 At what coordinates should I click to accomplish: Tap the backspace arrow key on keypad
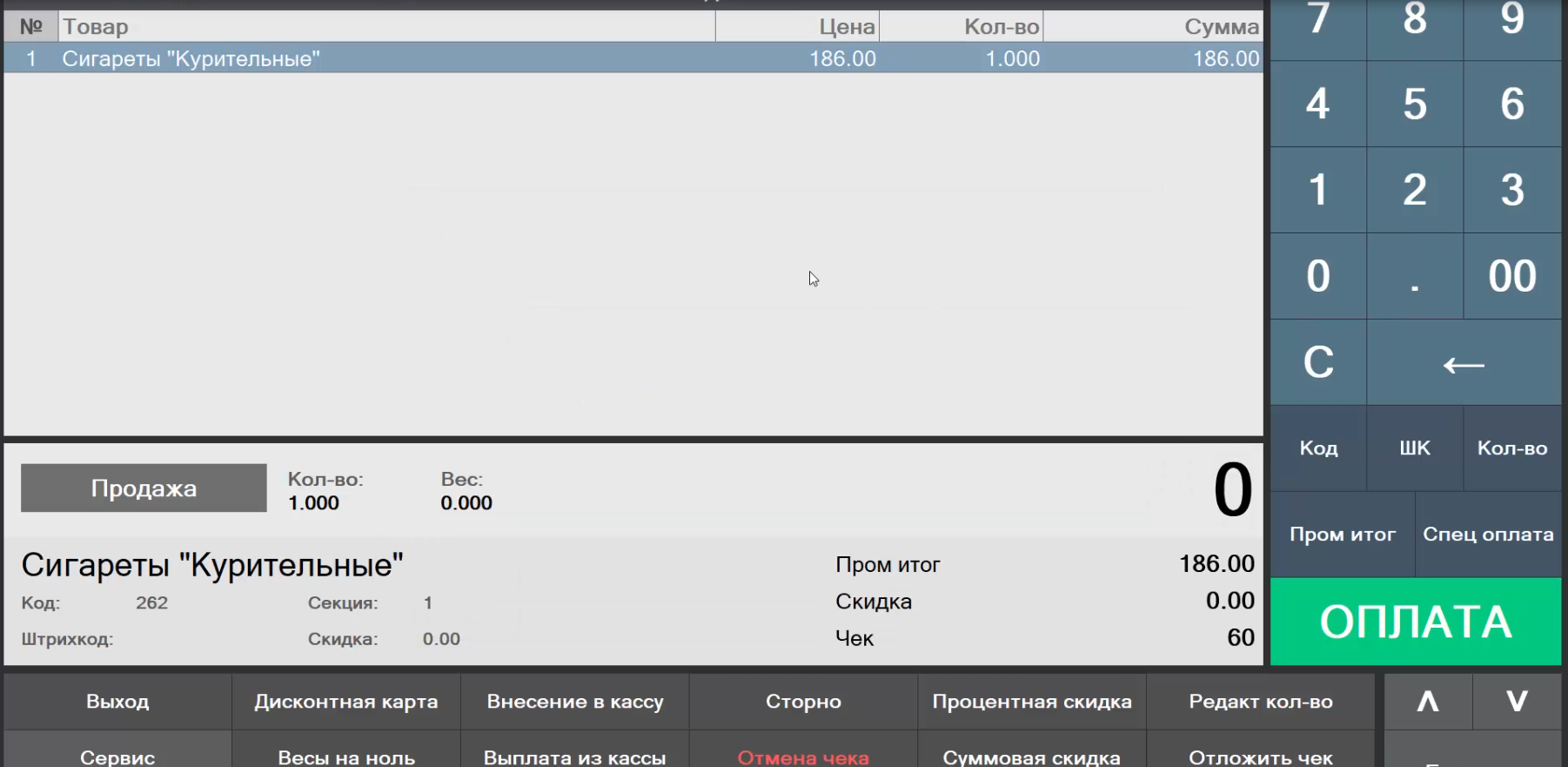coord(1464,363)
